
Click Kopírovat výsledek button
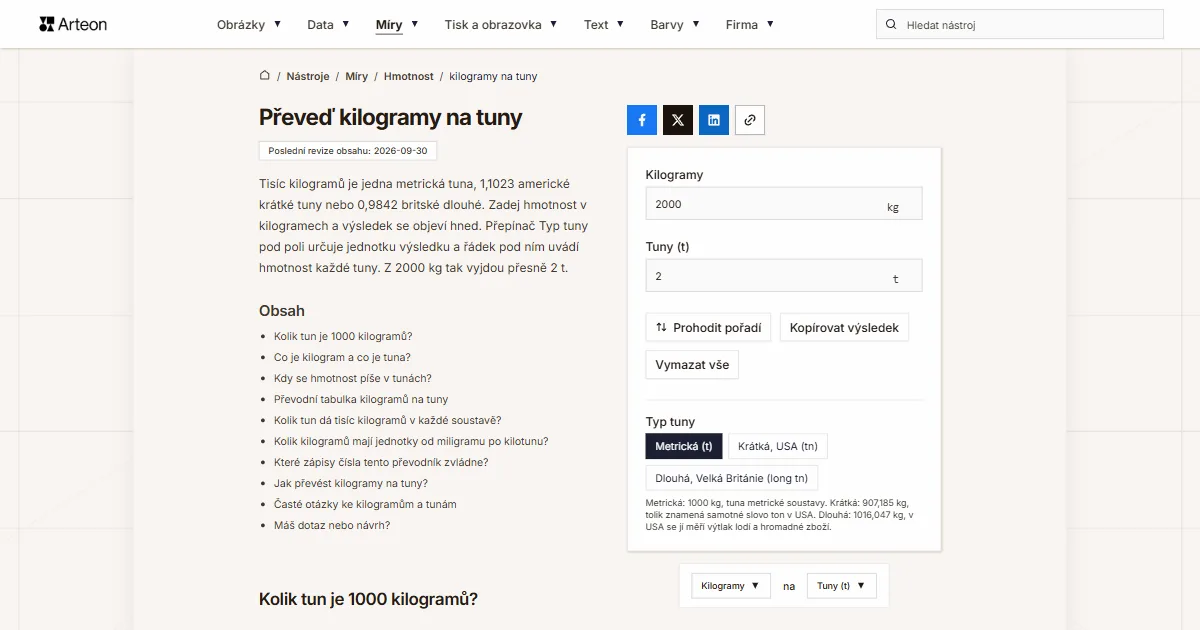[x=844, y=327]
